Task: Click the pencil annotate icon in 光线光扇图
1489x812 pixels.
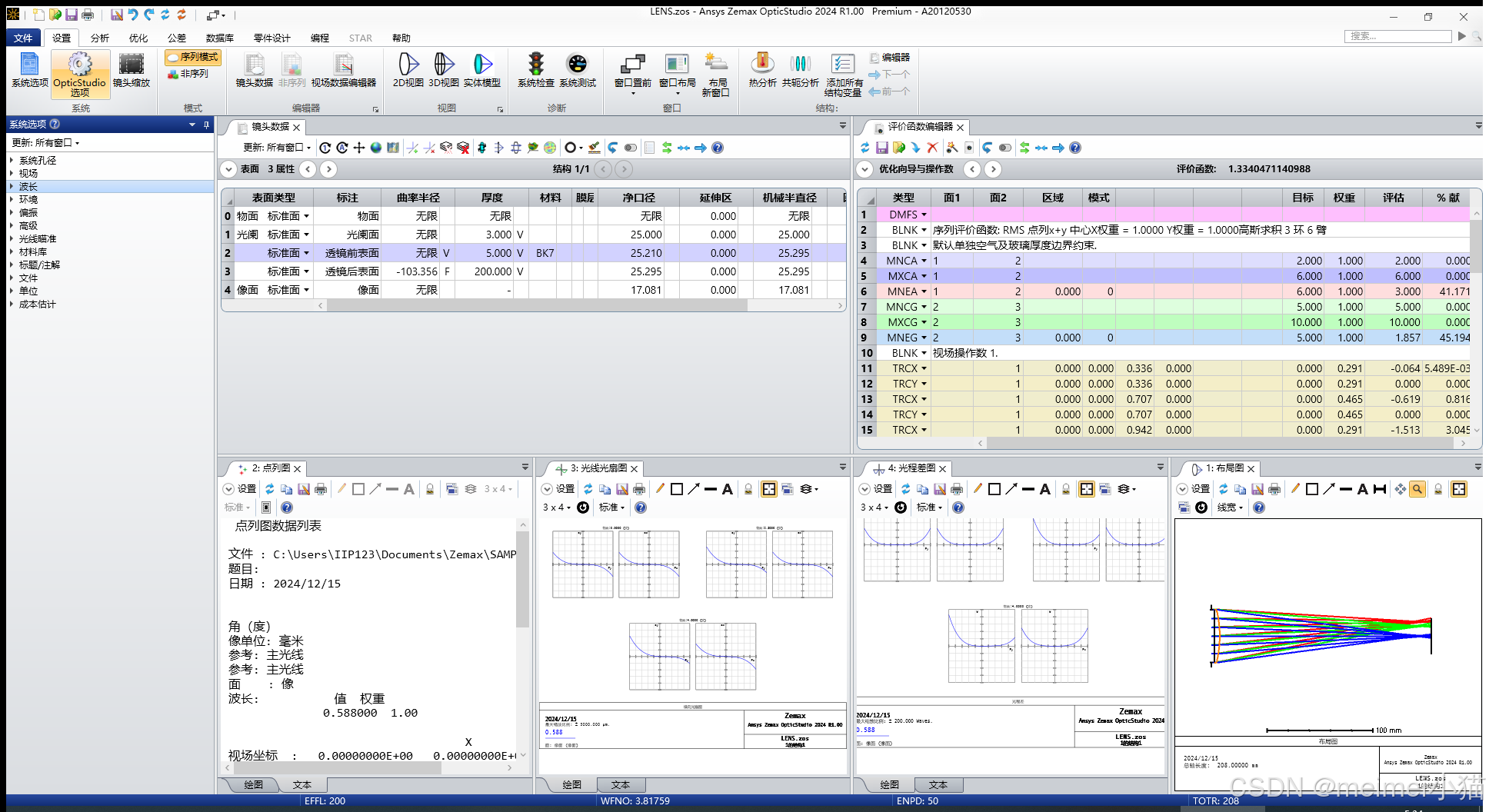Action: click(x=660, y=489)
